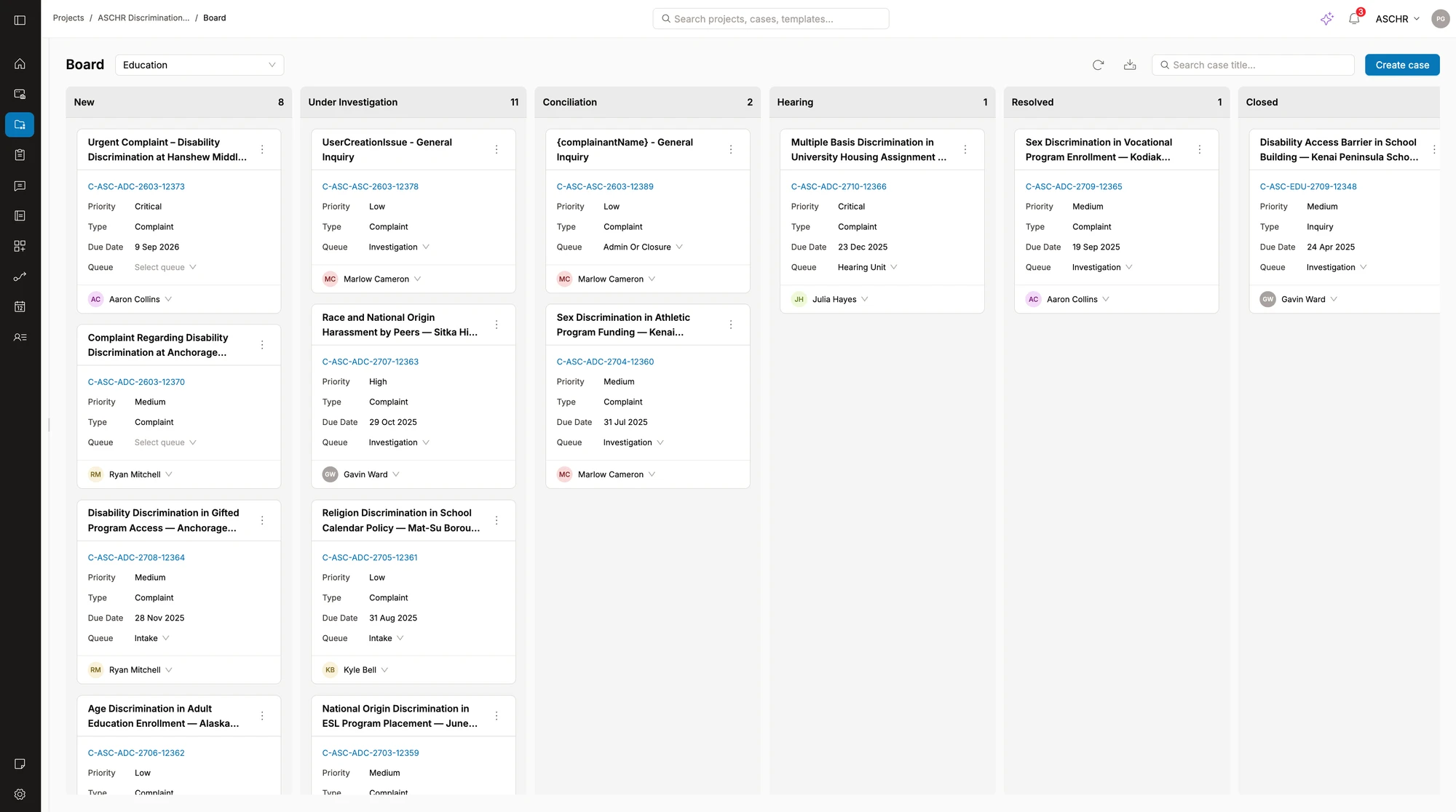Go to Projects breadcrumb
1456x812 pixels.
[x=68, y=17]
